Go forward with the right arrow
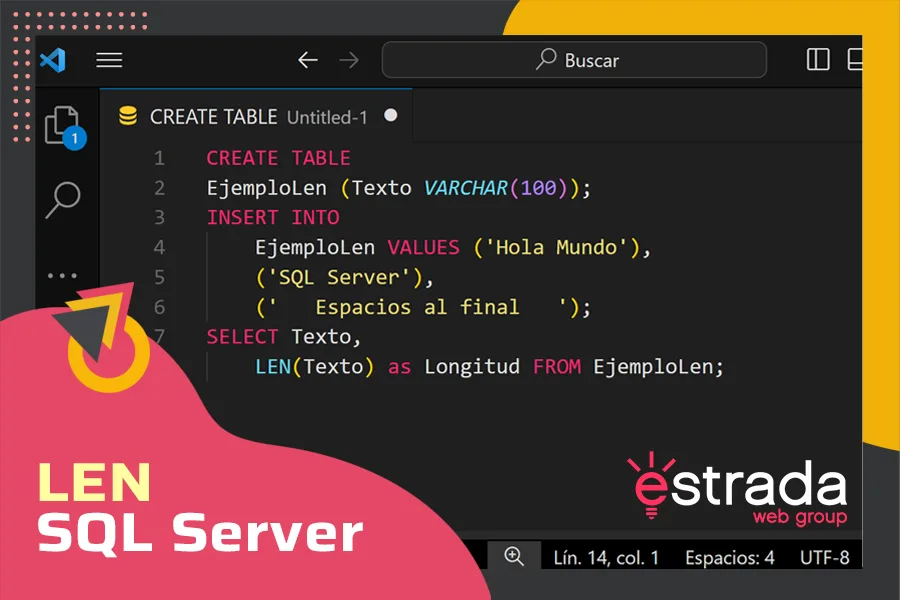This screenshot has height=600, width=900. 349,60
